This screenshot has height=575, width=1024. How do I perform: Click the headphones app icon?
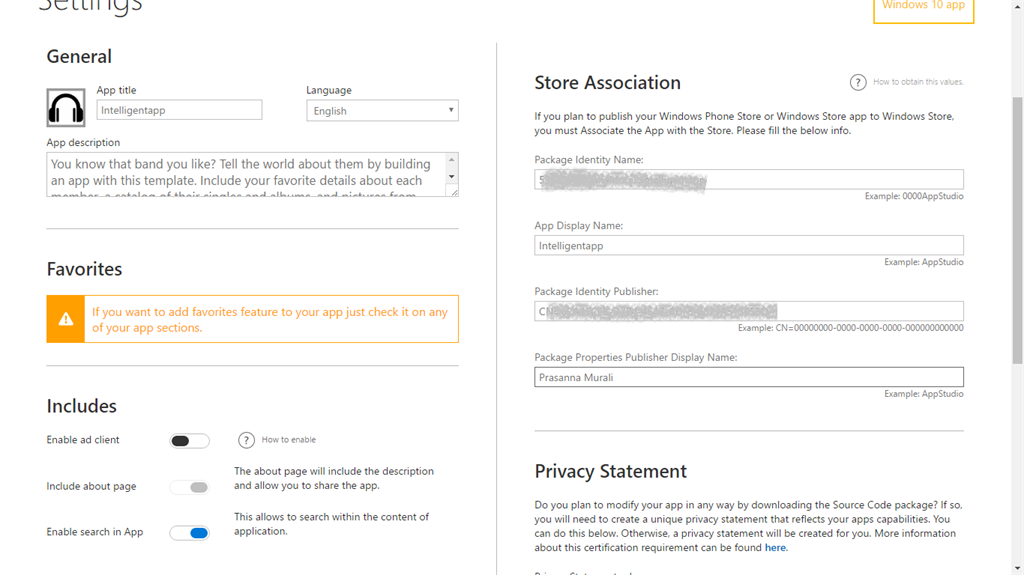point(66,108)
